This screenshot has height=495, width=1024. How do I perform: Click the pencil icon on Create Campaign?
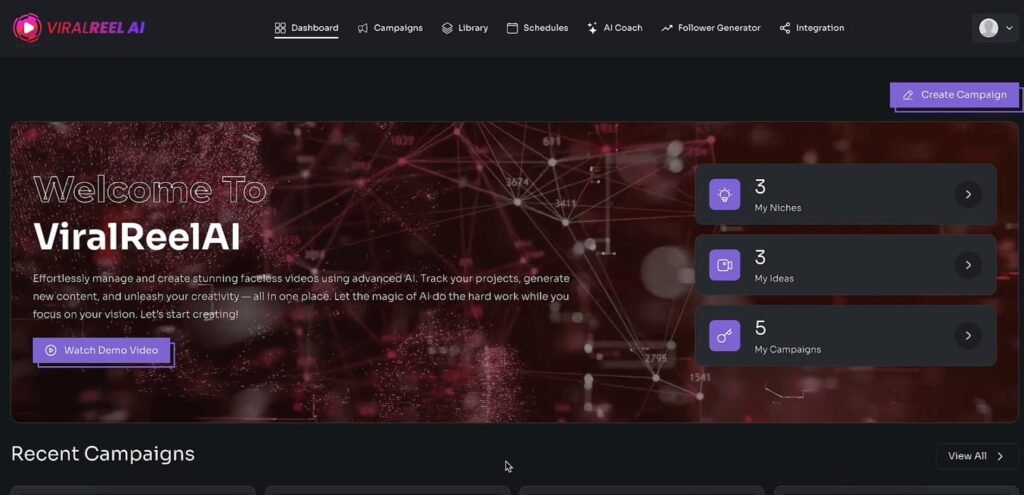click(908, 95)
